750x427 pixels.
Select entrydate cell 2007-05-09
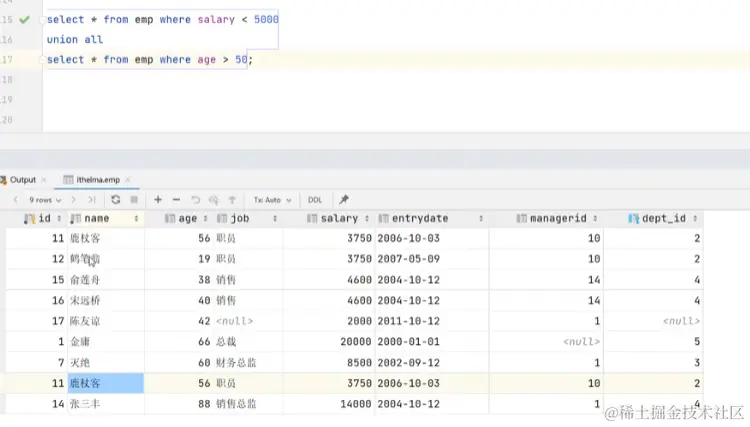[x=432, y=259]
